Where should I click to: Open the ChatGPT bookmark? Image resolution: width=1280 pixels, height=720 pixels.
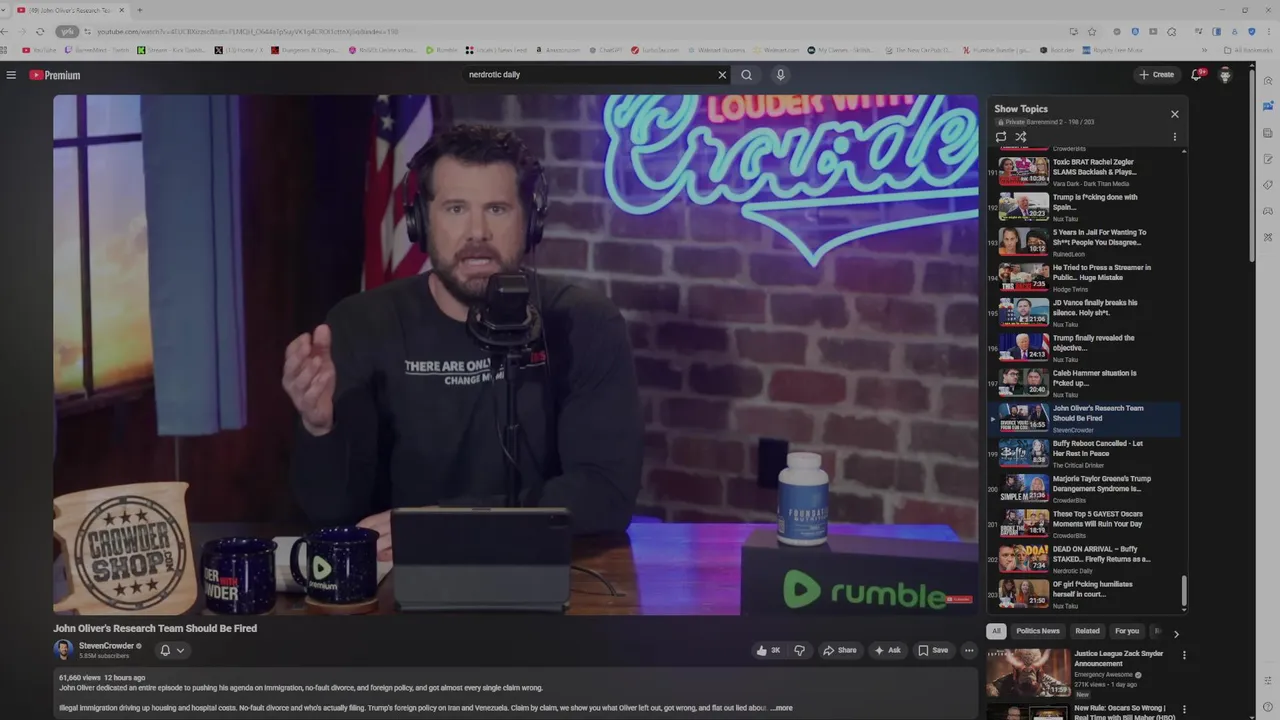click(606, 50)
